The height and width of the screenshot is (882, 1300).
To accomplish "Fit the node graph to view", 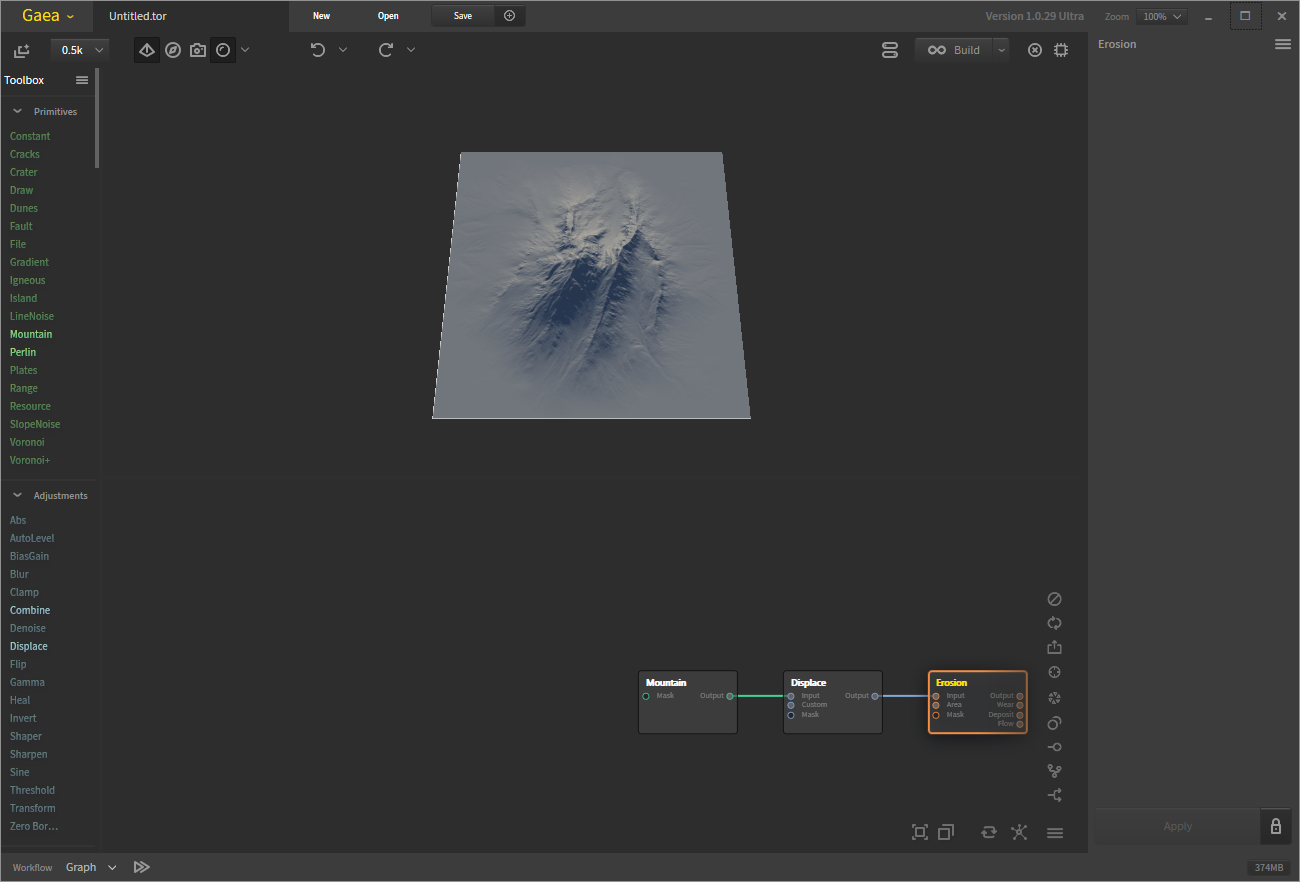I will [x=919, y=832].
